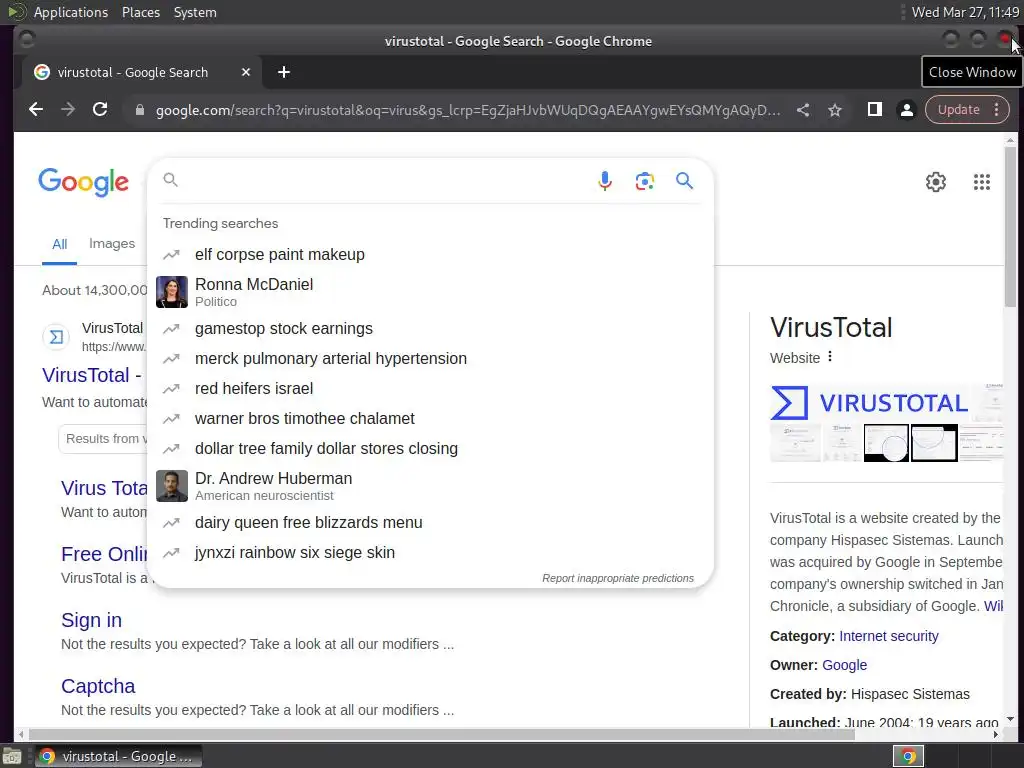Open the Sign in sitelink
The width and height of the screenshot is (1024, 768).
pos(91,620)
